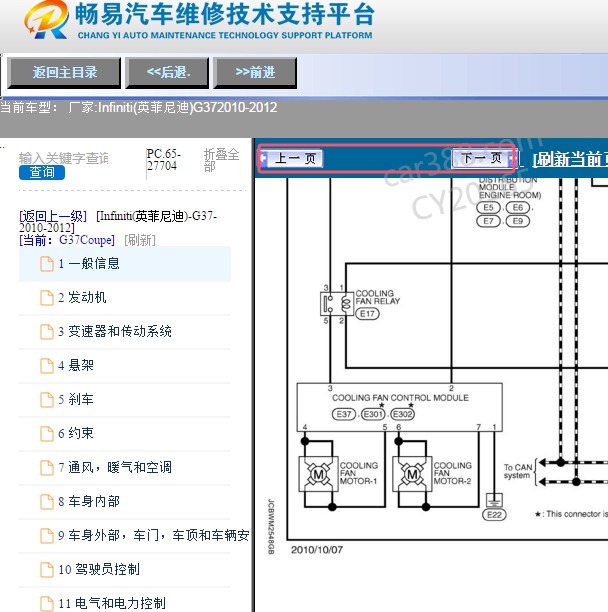
Task: Click connector E6 in the diagram
Action: click(517, 208)
